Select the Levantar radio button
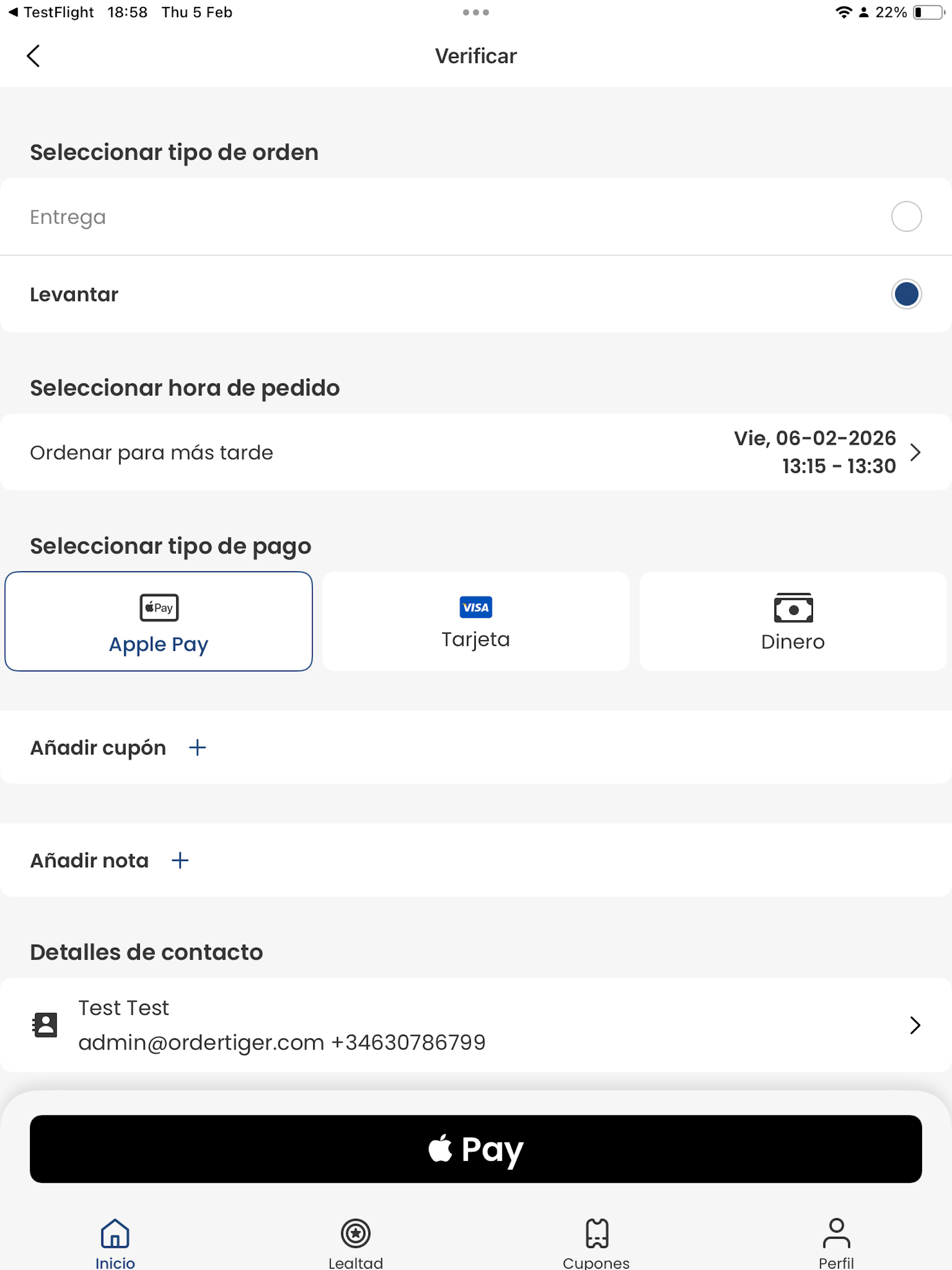 click(906, 294)
